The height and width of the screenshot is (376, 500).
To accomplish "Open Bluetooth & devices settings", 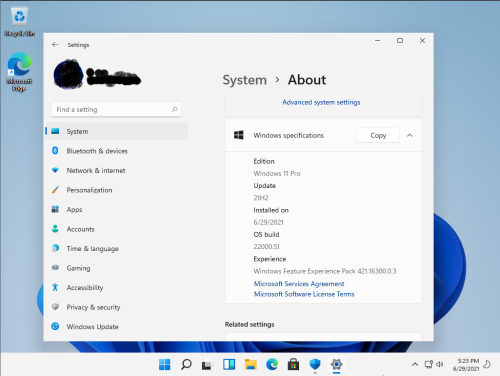I will [116, 151].
